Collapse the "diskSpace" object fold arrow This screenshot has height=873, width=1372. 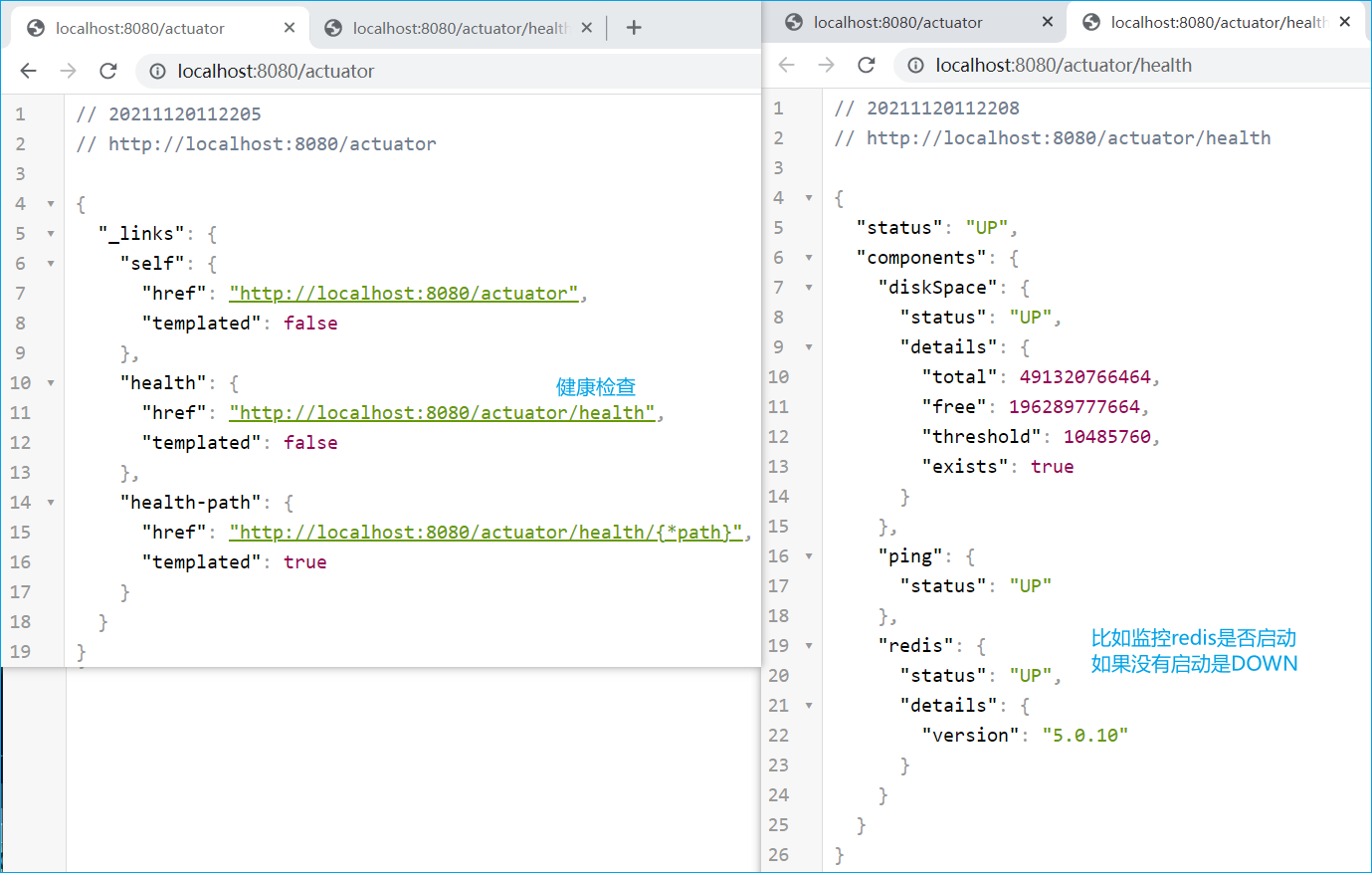click(x=809, y=288)
